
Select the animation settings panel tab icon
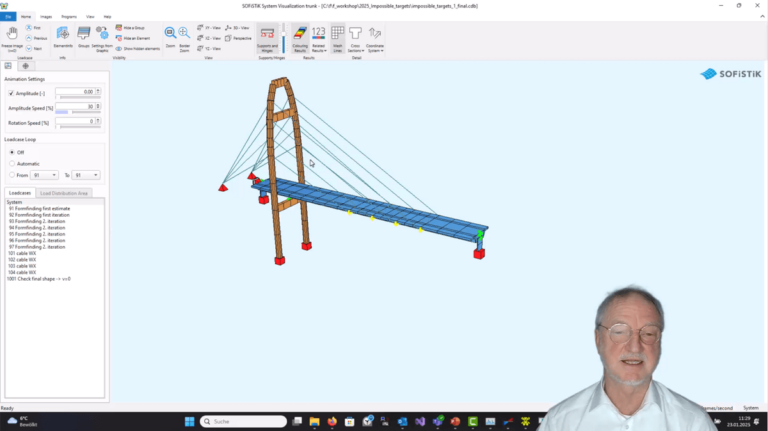(x=8, y=66)
